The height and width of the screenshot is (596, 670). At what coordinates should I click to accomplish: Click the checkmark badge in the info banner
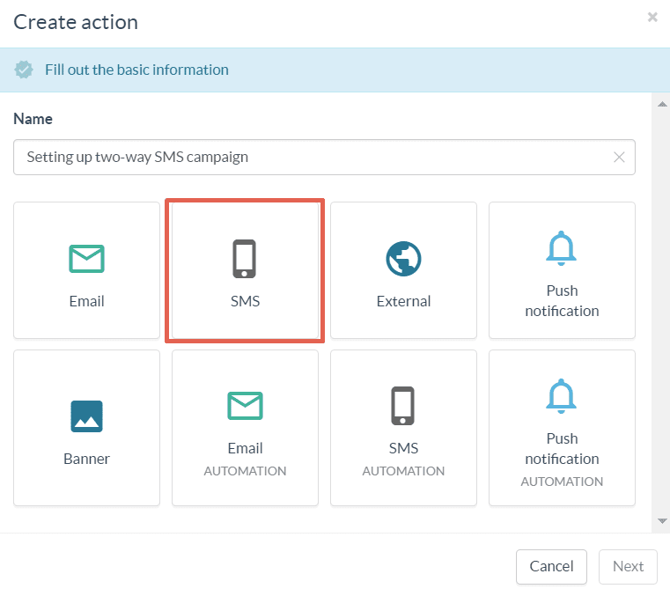(x=24, y=70)
